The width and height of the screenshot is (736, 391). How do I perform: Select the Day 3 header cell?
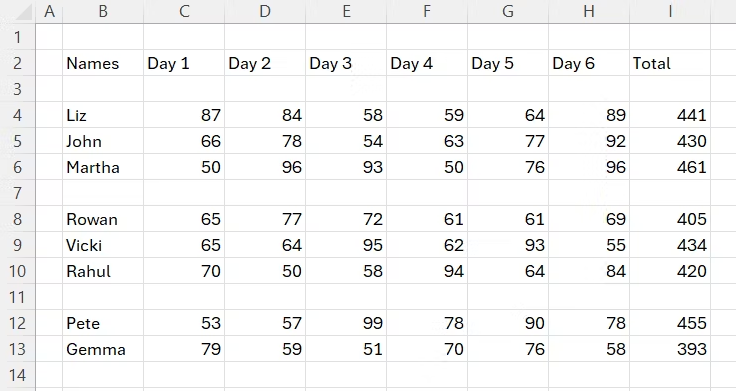346,63
